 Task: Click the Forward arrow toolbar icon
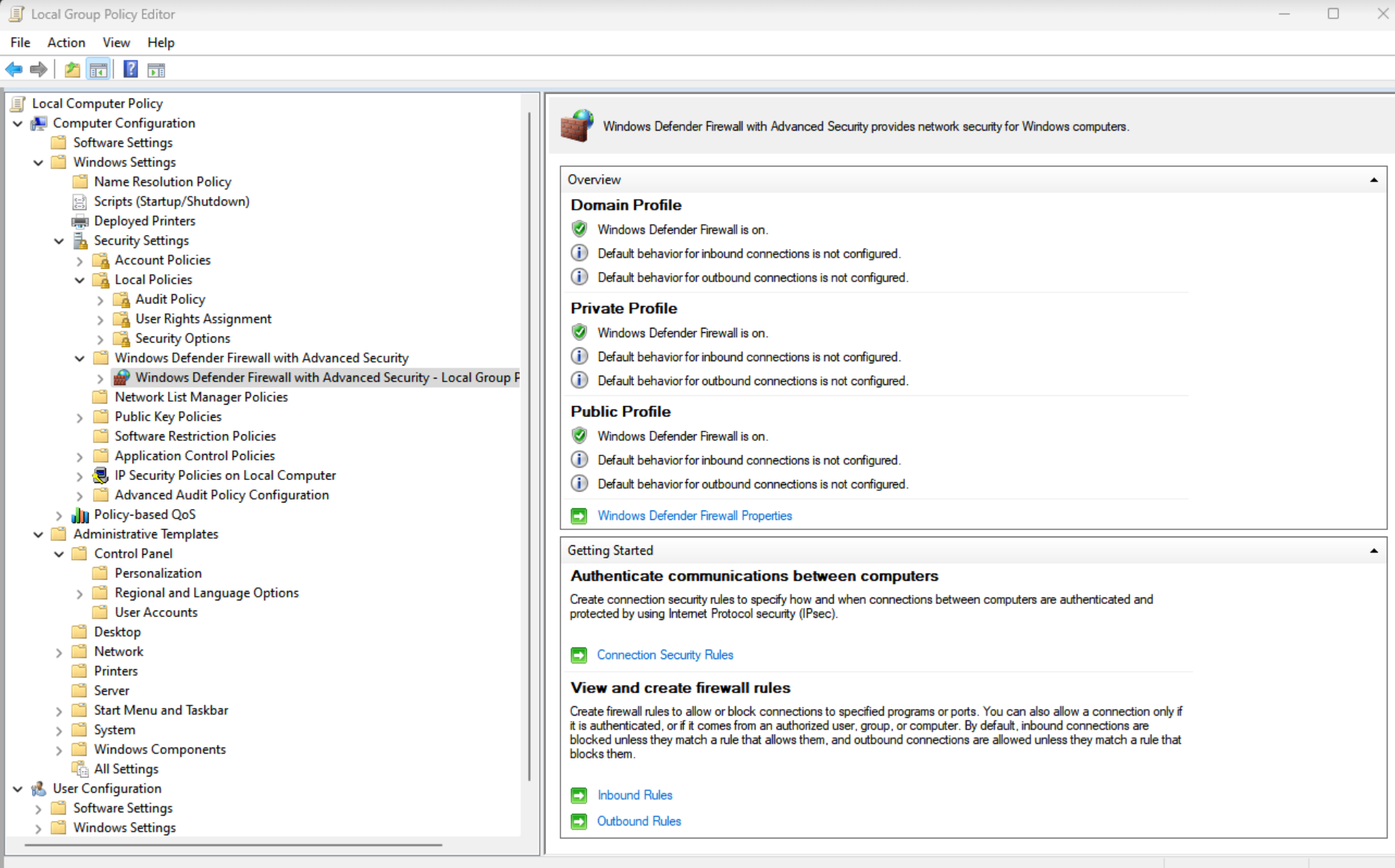point(38,70)
